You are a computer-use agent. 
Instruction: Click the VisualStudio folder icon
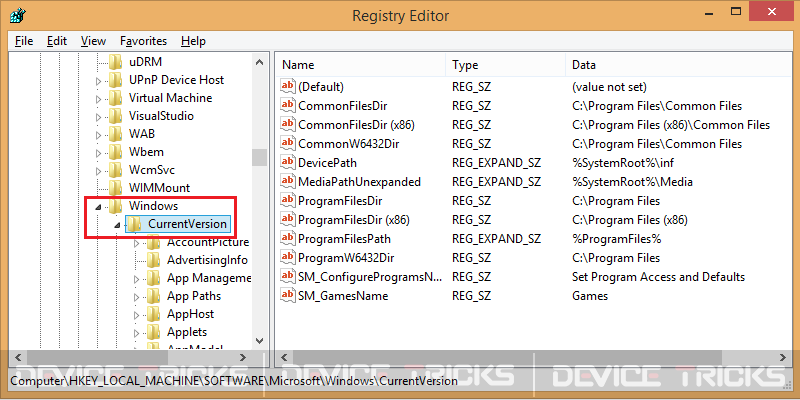(116, 116)
